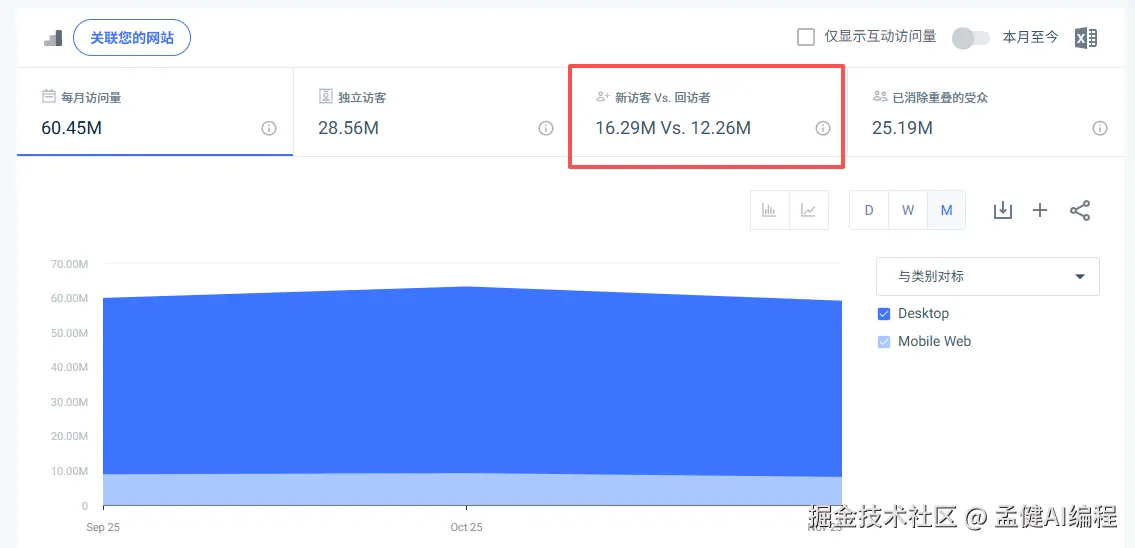
Task: Enable 仅显示互动访问量 checkbox
Action: [806, 37]
